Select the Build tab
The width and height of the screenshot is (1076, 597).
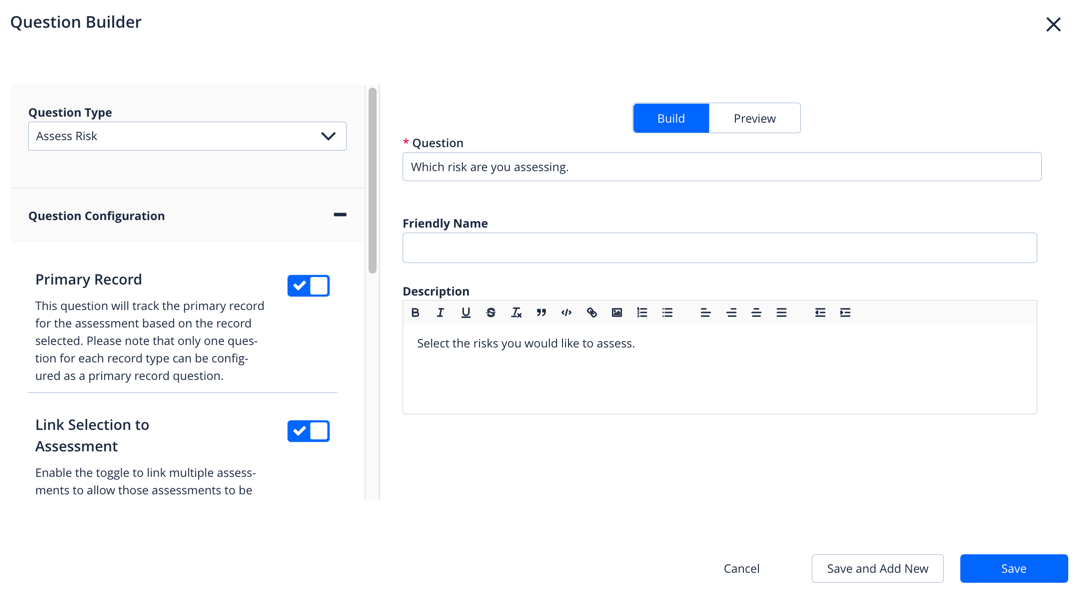click(671, 118)
